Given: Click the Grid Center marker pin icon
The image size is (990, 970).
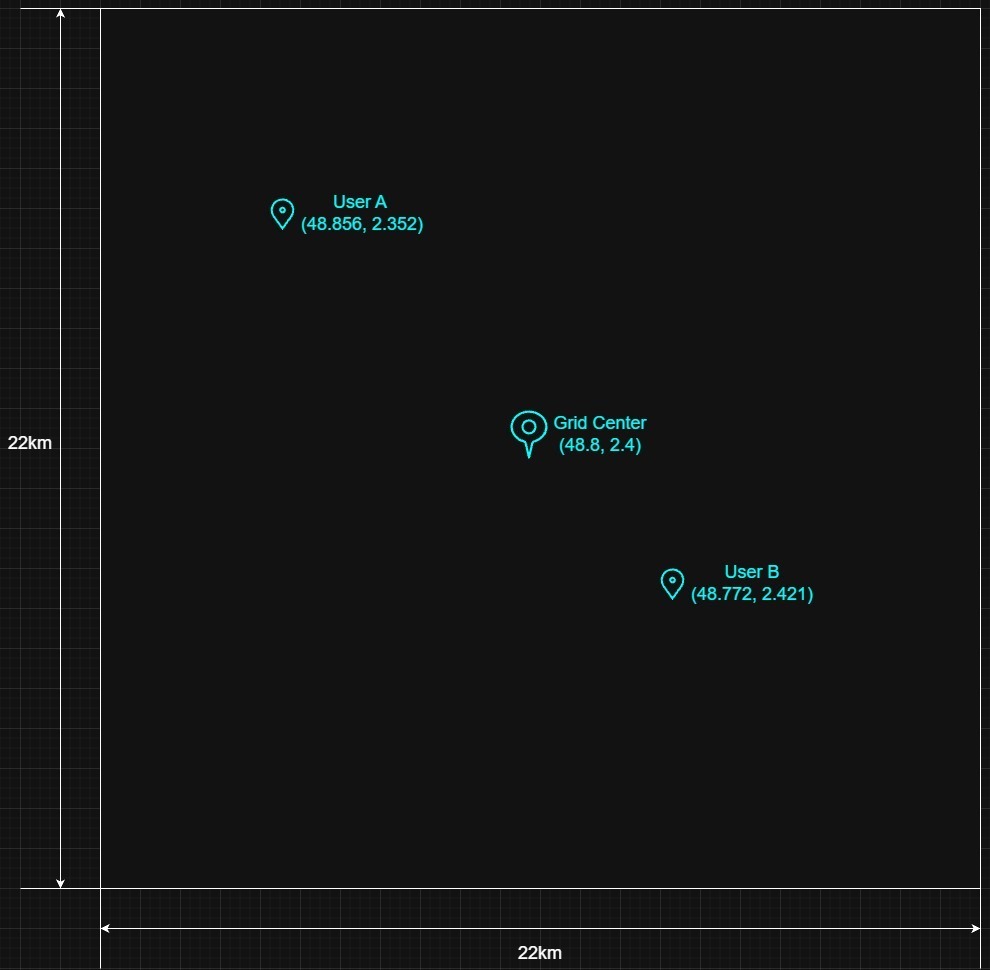Looking at the screenshot, I should pos(528,434).
